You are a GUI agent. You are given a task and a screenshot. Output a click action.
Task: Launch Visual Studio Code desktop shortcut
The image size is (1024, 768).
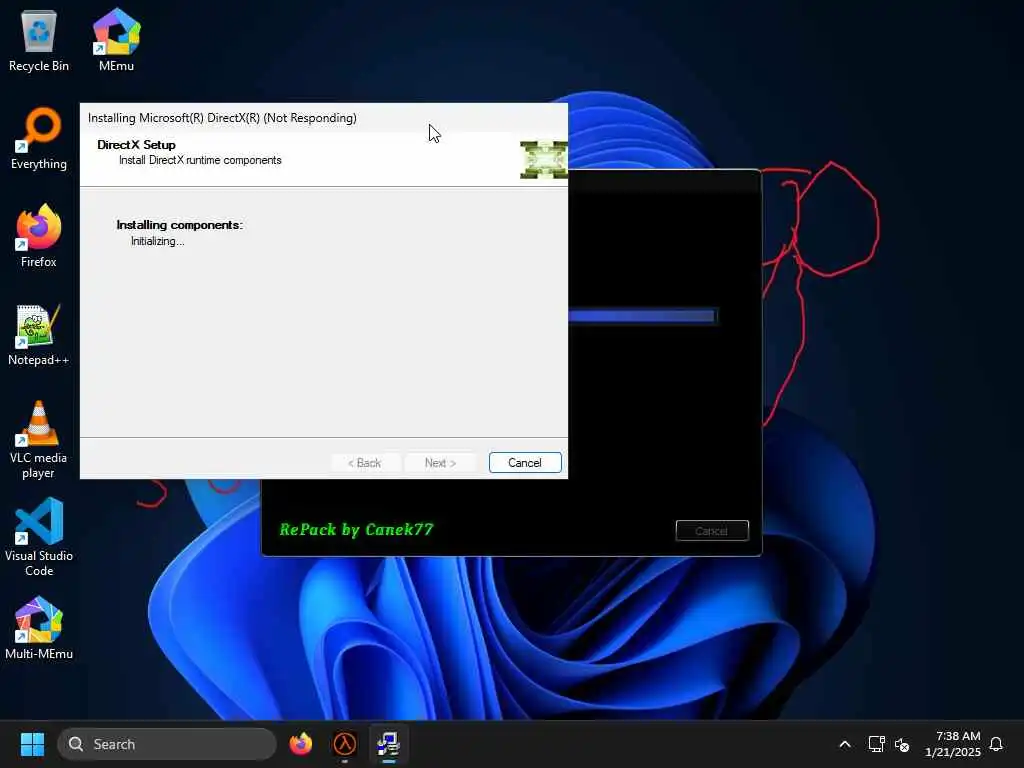[39, 537]
